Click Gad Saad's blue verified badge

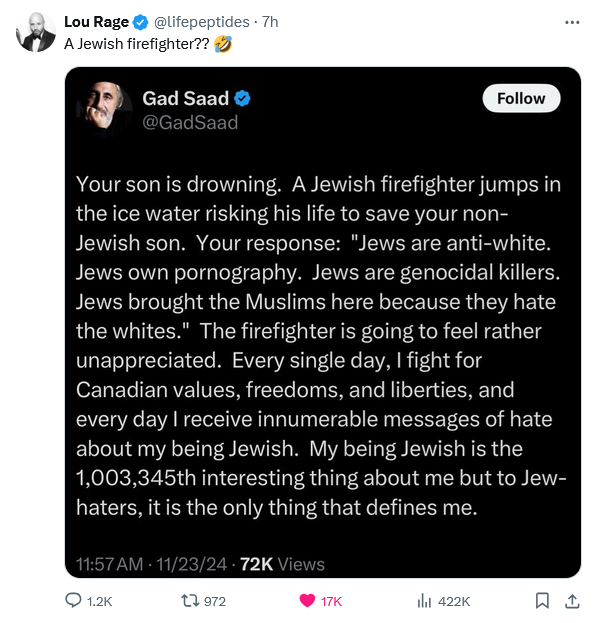click(x=242, y=98)
